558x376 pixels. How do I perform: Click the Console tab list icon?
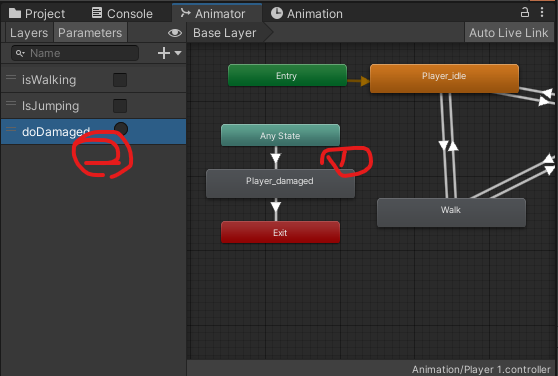[97, 12]
